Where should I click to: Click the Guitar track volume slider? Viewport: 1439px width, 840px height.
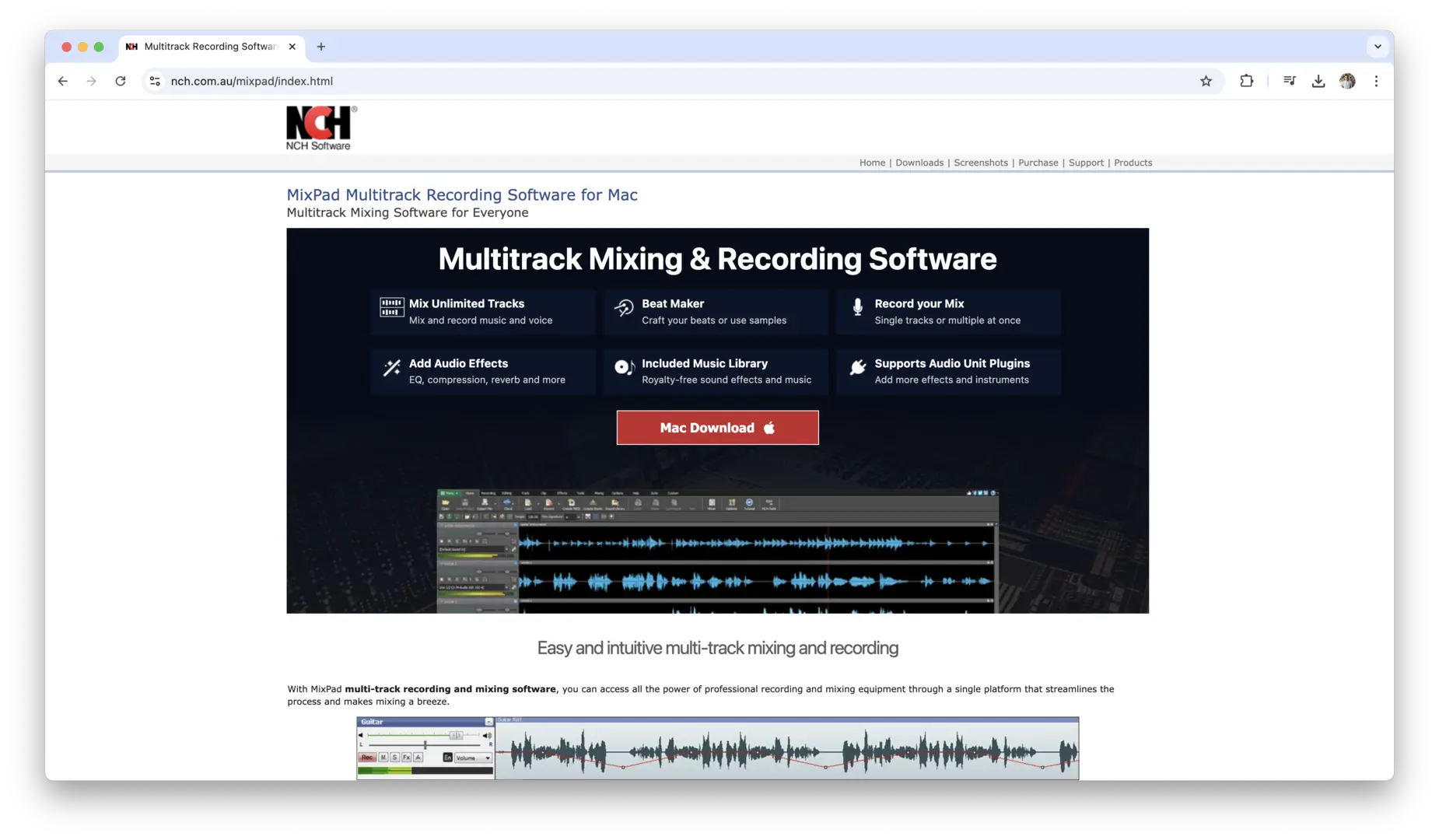pos(456,735)
